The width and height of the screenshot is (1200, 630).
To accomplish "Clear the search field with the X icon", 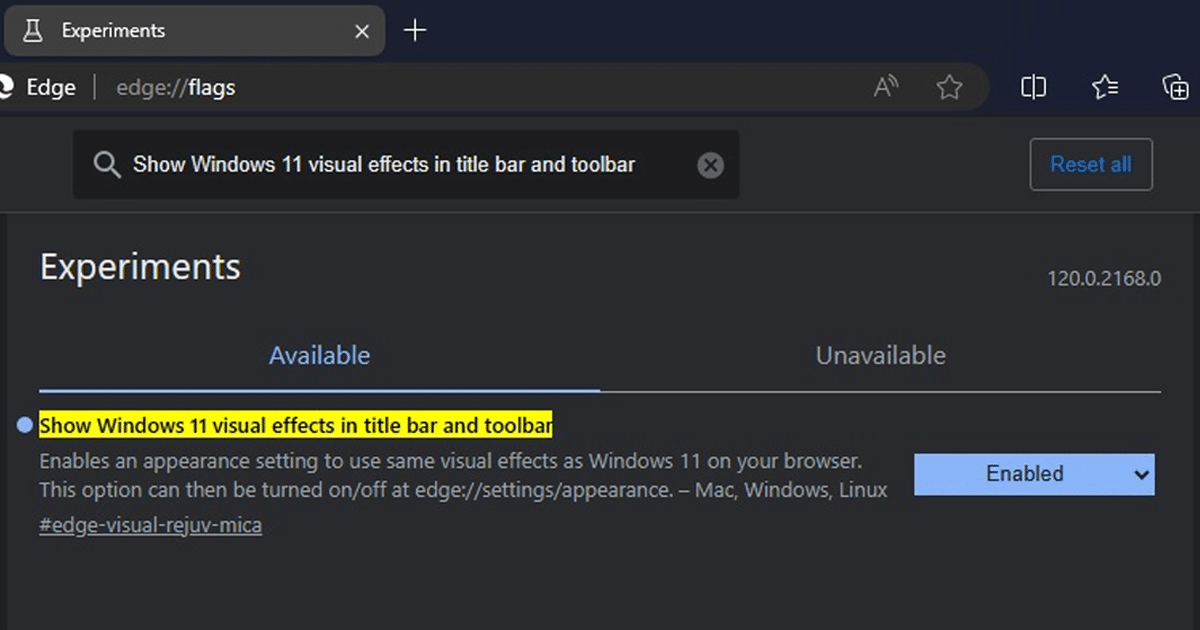I will pyautogui.click(x=710, y=164).
